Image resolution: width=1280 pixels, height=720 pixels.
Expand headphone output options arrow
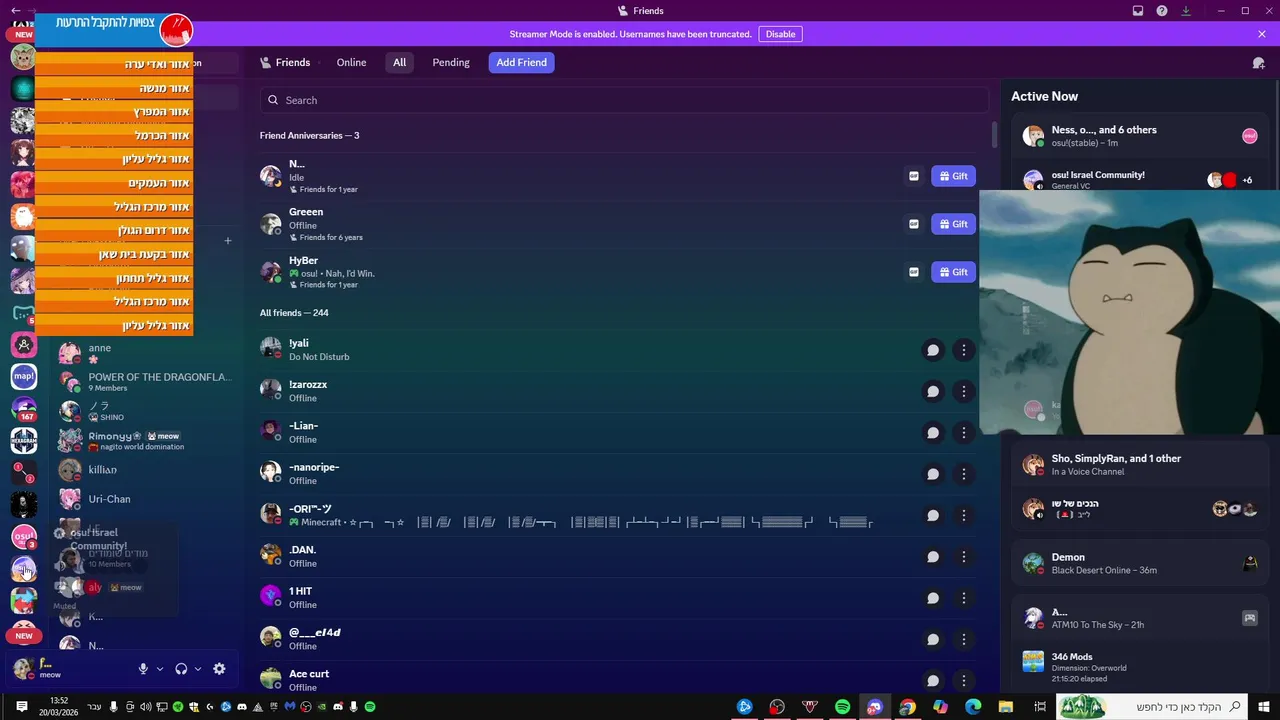click(198, 669)
